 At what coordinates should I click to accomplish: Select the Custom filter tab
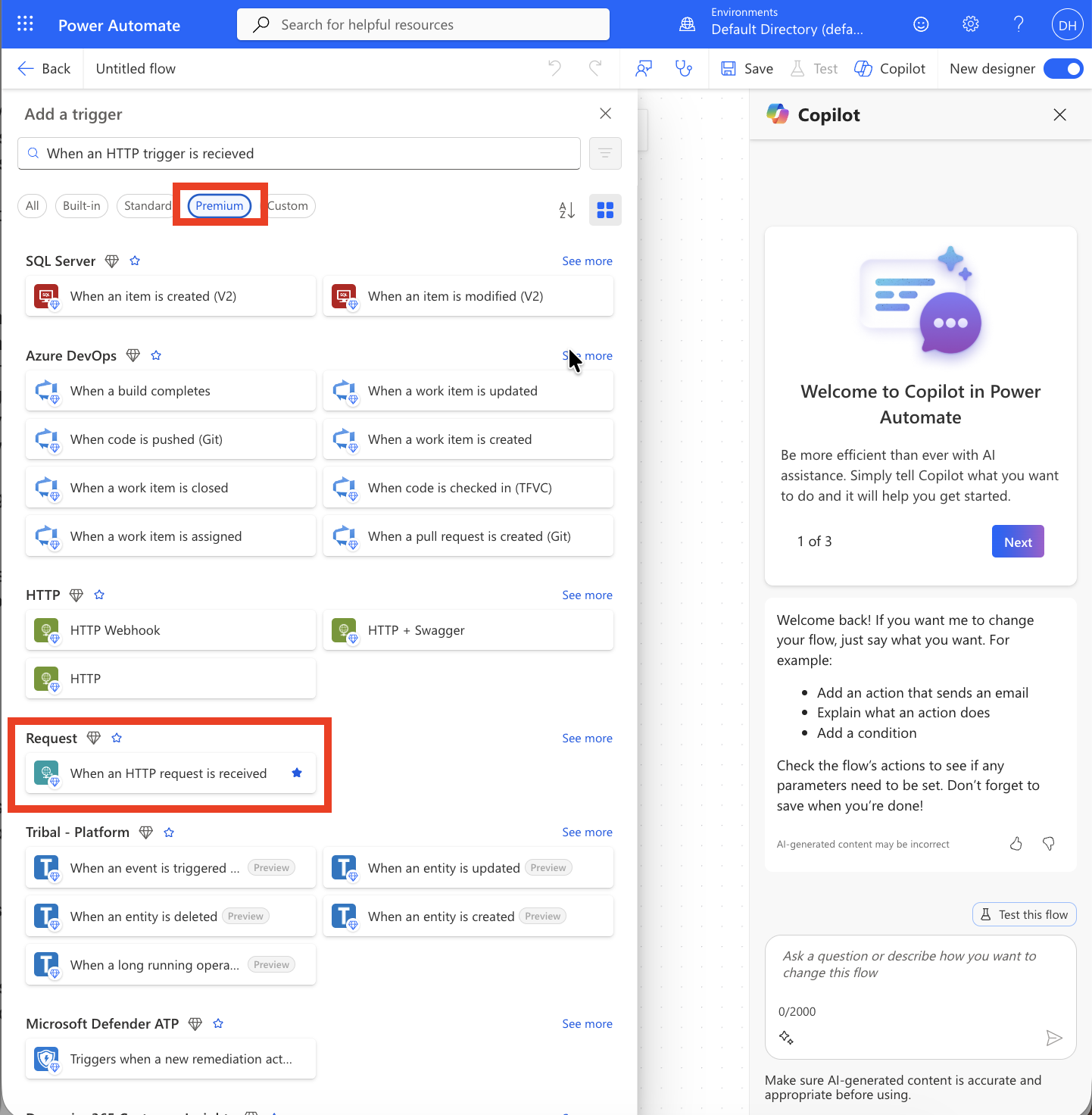pos(289,206)
